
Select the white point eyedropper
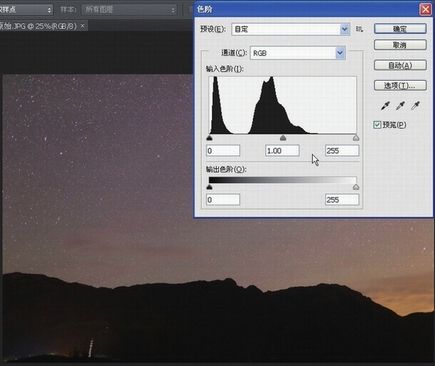pos(415,106)
